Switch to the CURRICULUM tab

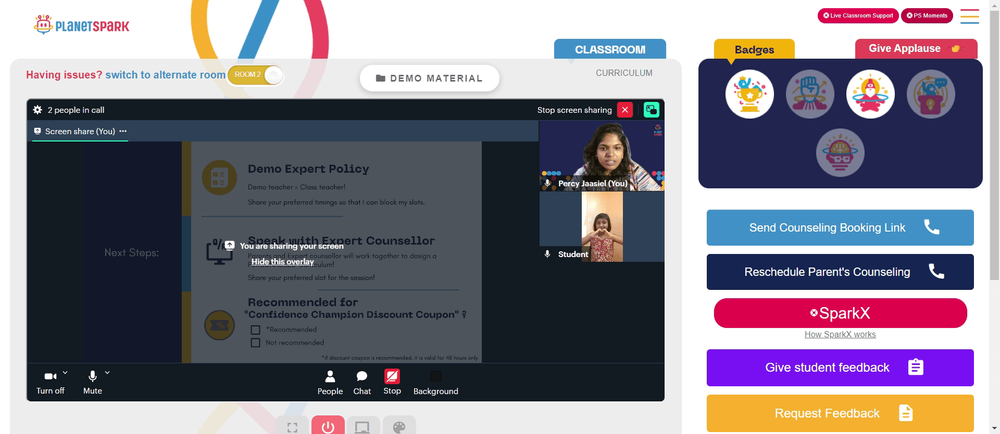tap(624, 73)
